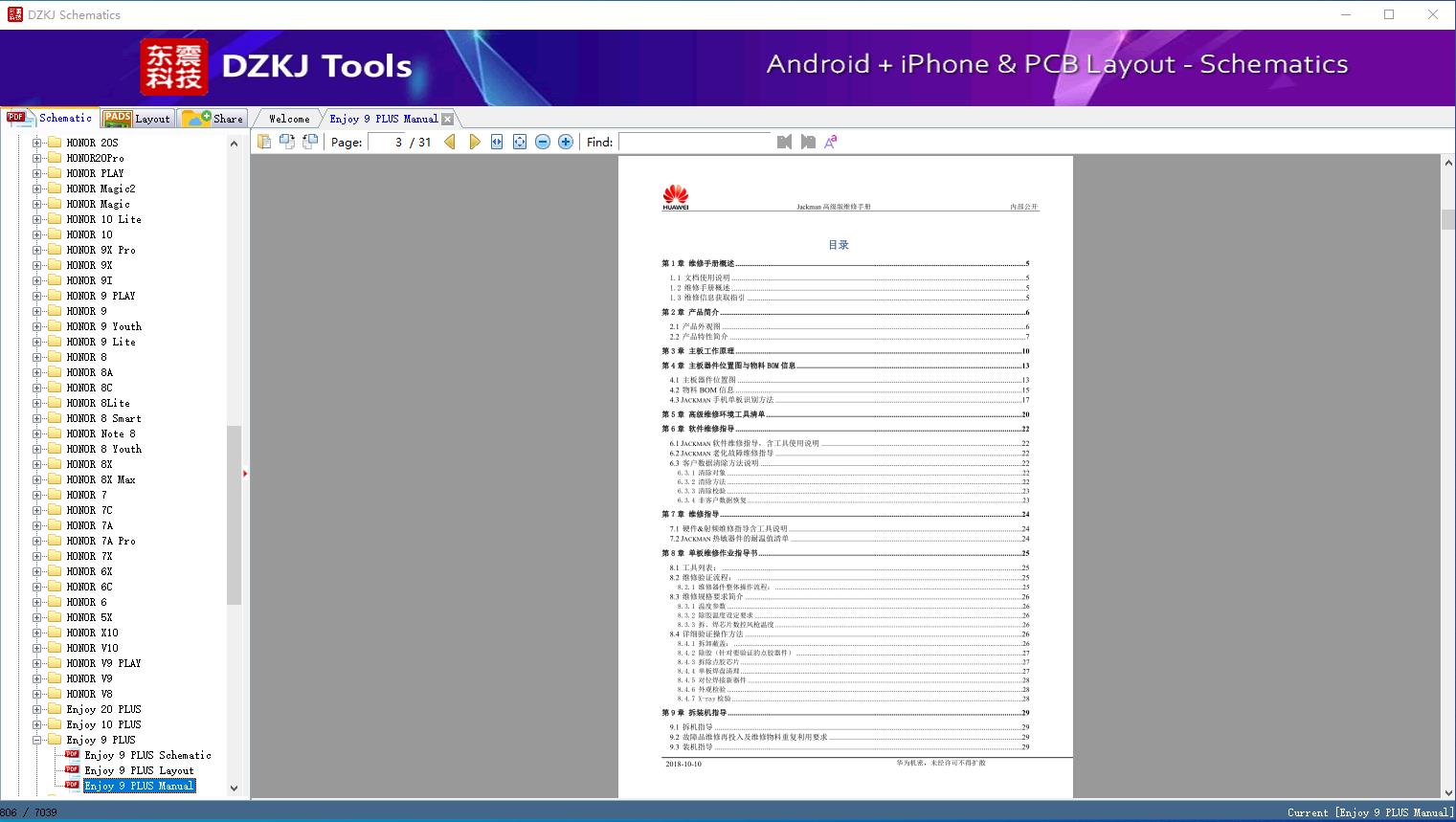Click the tree panel scrollbar thumb
This screenshot has width=1456, height=822.
tap(234, 515)
